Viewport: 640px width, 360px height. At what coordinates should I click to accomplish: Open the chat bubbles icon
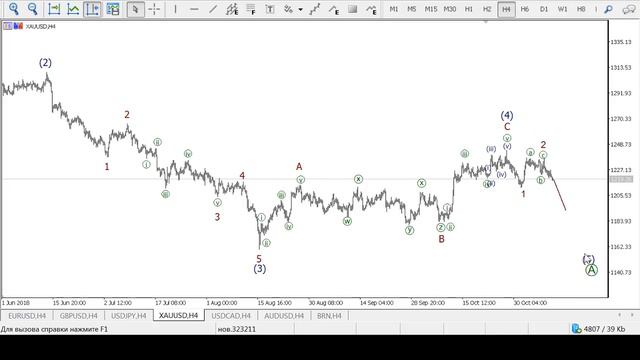pyautogui.click(x=629, y=9)
